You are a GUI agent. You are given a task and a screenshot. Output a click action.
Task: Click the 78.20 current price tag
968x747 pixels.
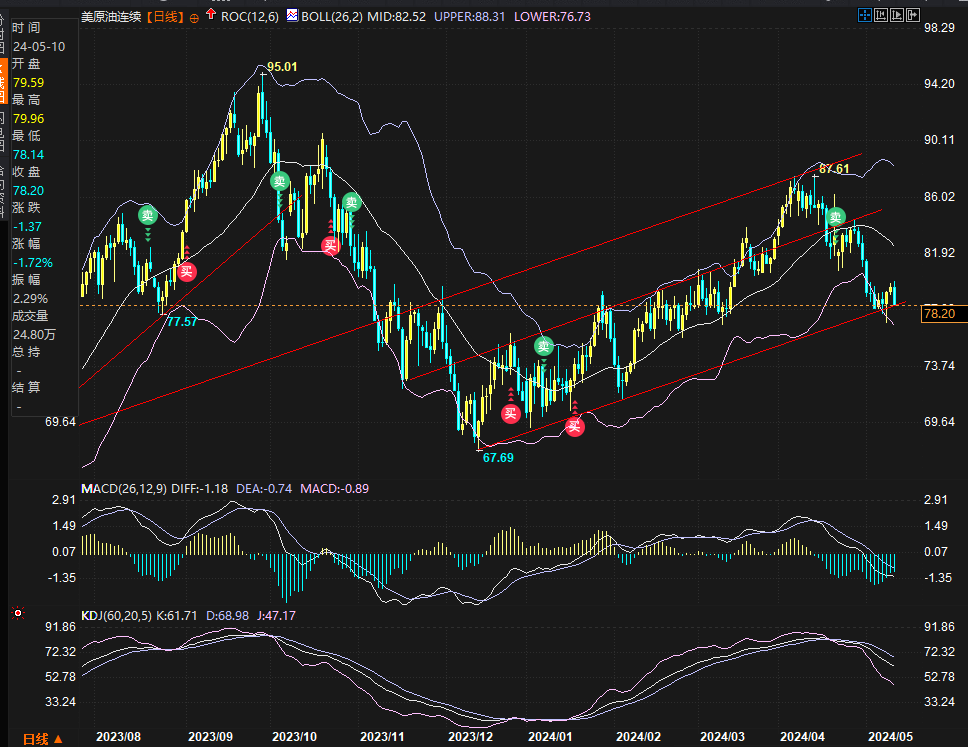(942, 314)
